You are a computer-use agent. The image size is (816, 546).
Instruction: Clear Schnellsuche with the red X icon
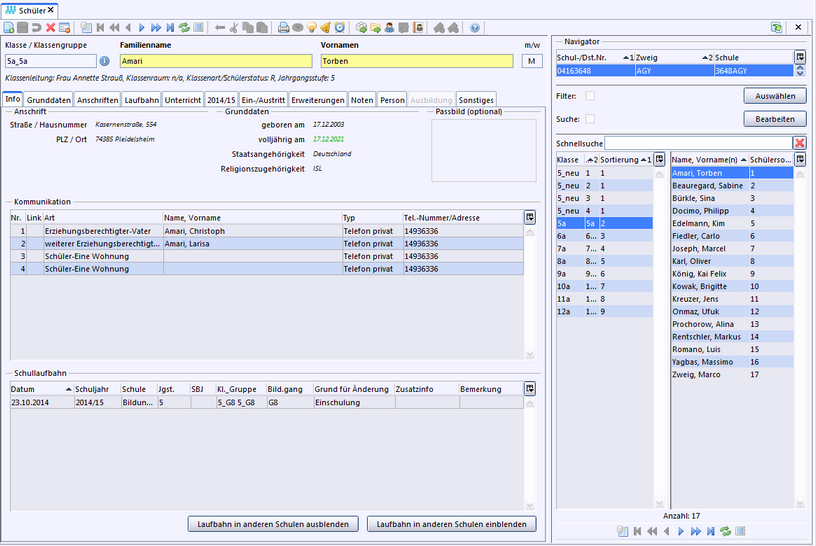coord(799,144)
